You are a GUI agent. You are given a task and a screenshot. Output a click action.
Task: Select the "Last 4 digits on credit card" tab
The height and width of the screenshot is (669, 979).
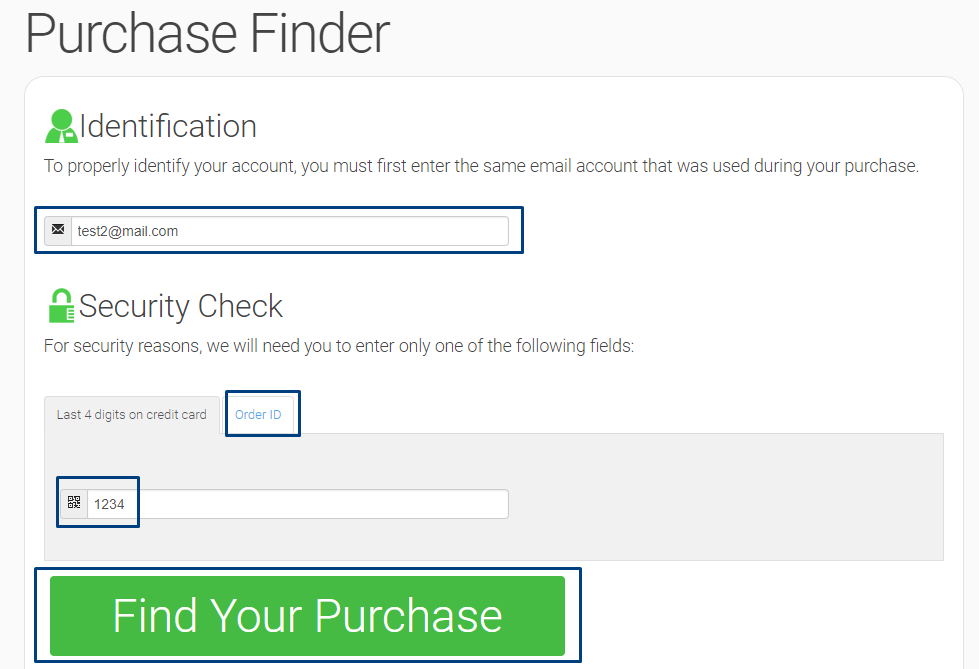[131, 415]
